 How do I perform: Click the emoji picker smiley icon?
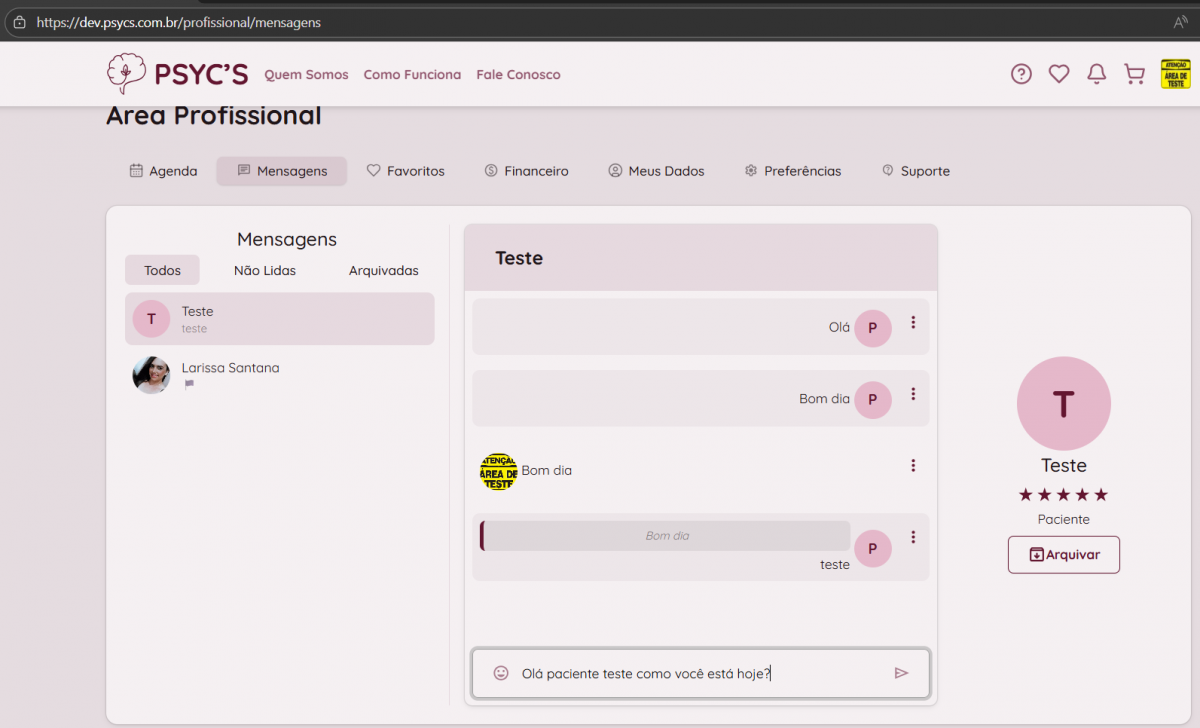tap(501, 673)
